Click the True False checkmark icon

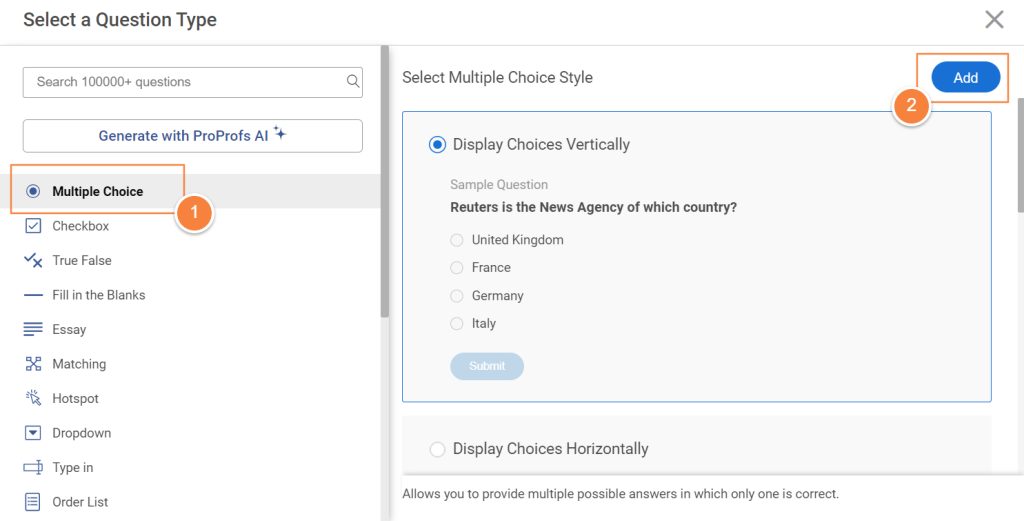click(33, 260)
